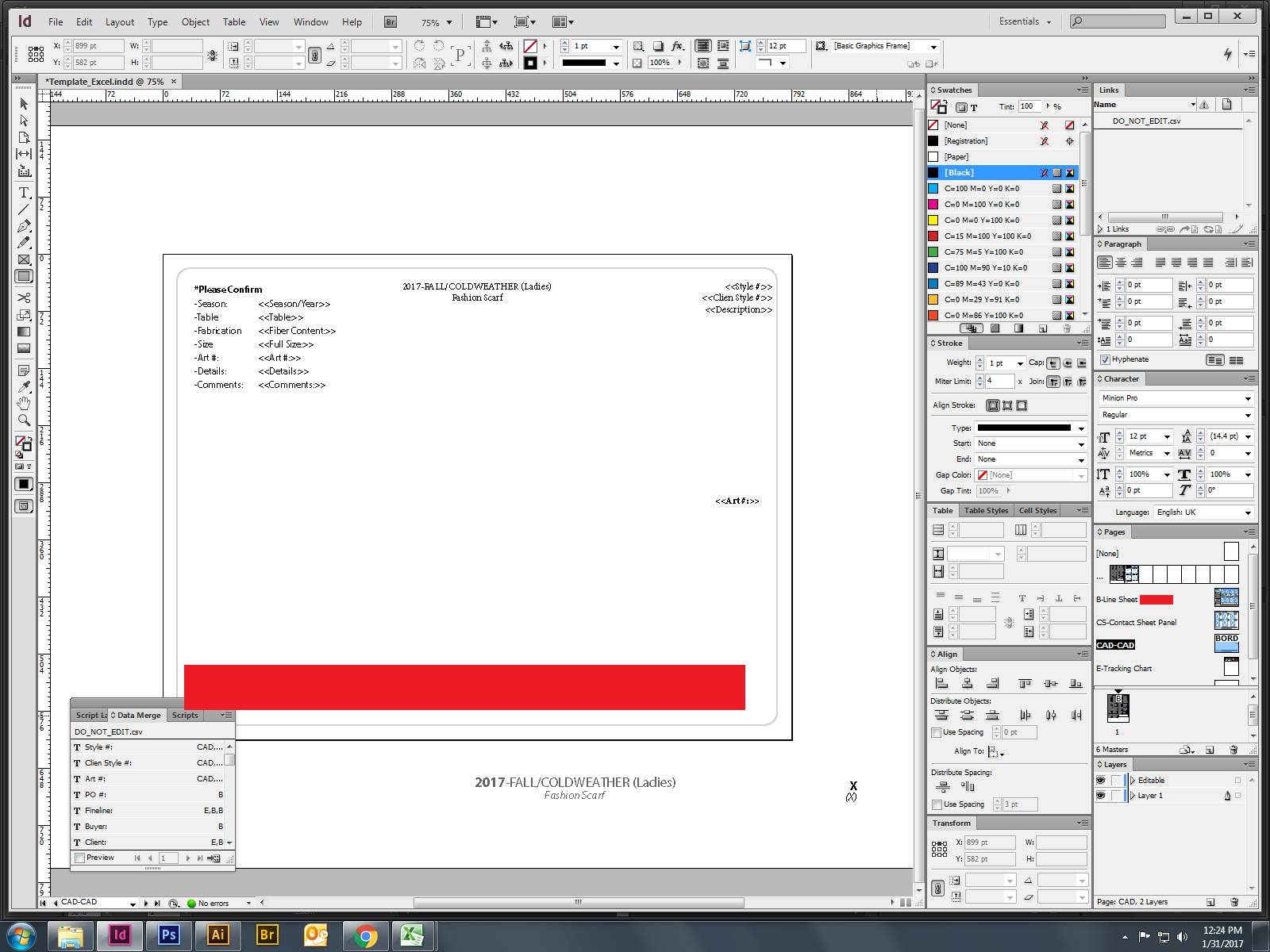1270x952 pixels.
Task: Open Minion Pro font family dropdown
Action: point(1248,398)
